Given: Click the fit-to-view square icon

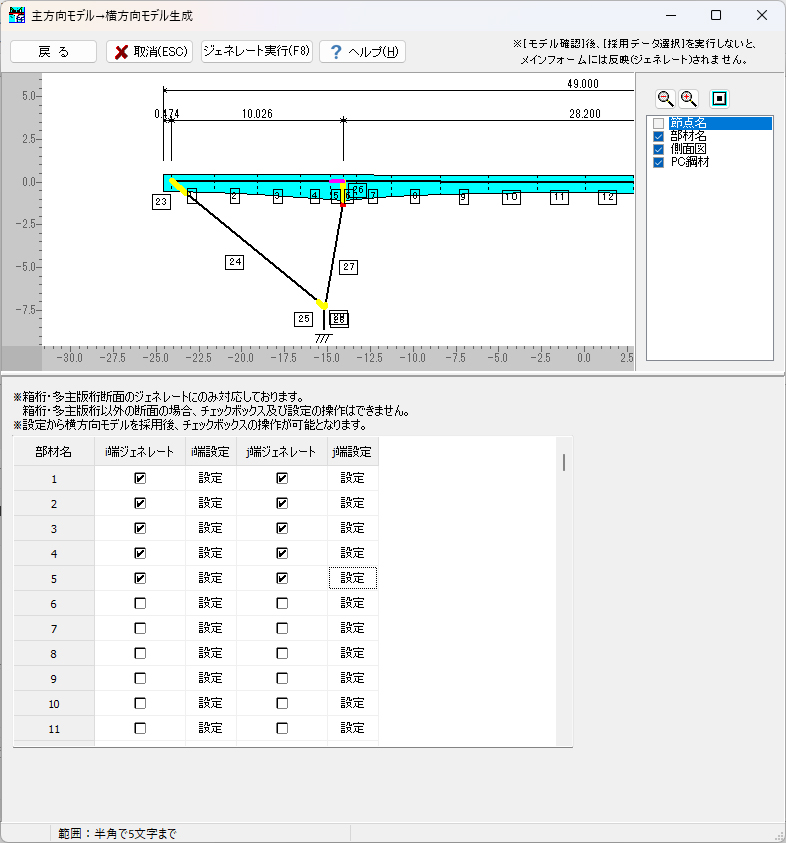Looking at the screenshot, I should 719,98.
